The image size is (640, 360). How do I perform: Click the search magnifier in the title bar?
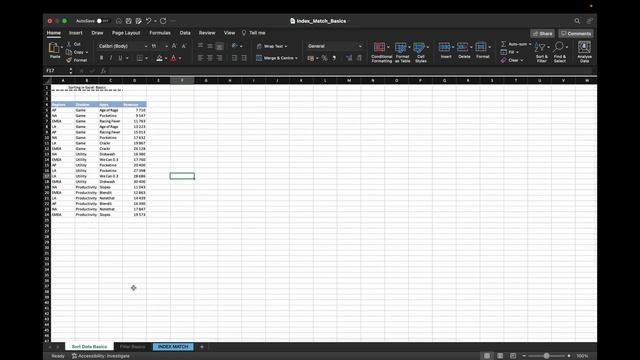[x=577, y=21]
